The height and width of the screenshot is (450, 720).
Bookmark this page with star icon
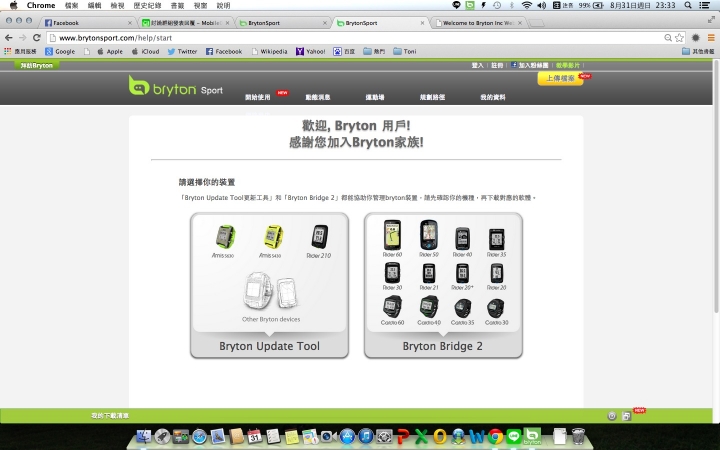coord(680,38)
